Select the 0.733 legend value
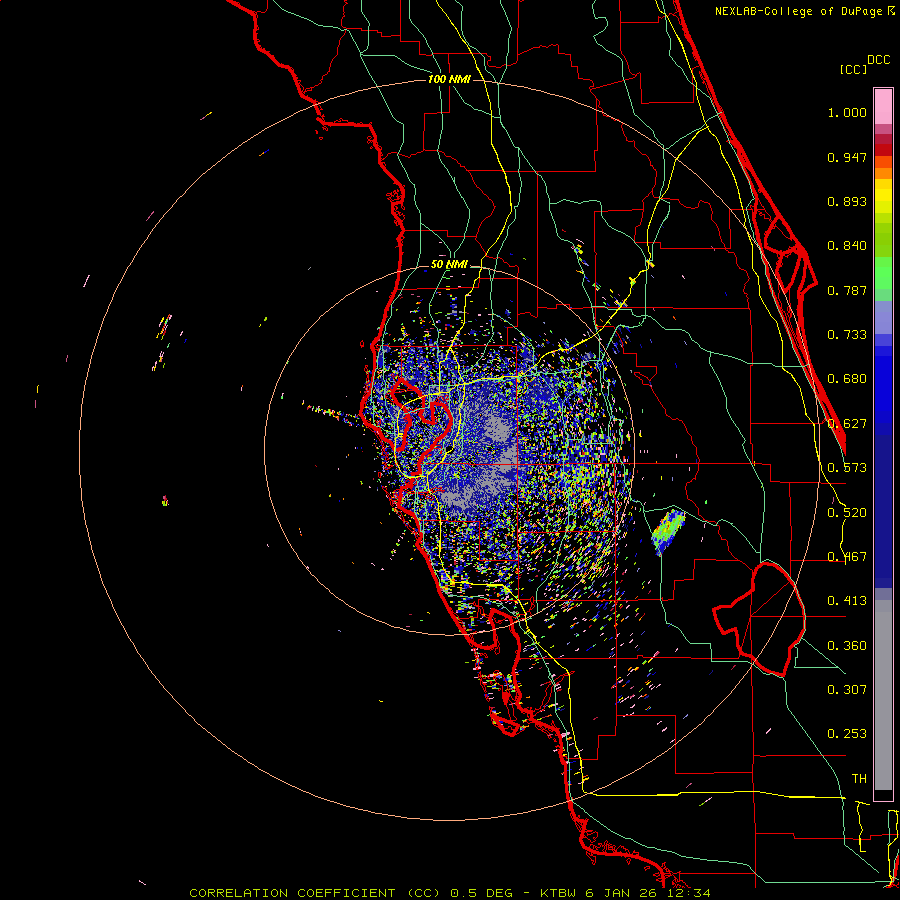Viewport: 900px width, 900px height. [847, 335]
